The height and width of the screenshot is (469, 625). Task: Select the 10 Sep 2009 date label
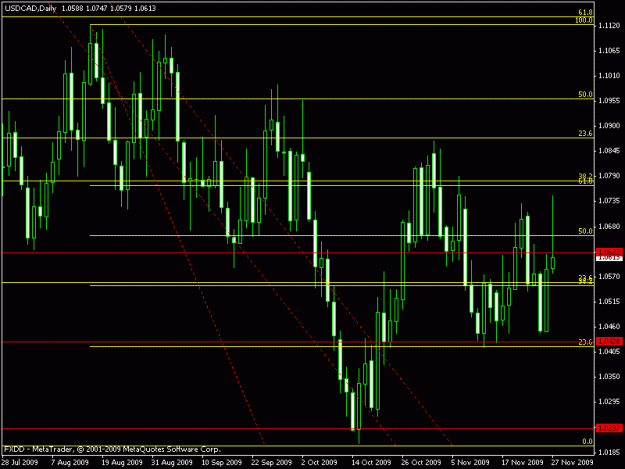[x=222, y=462]
